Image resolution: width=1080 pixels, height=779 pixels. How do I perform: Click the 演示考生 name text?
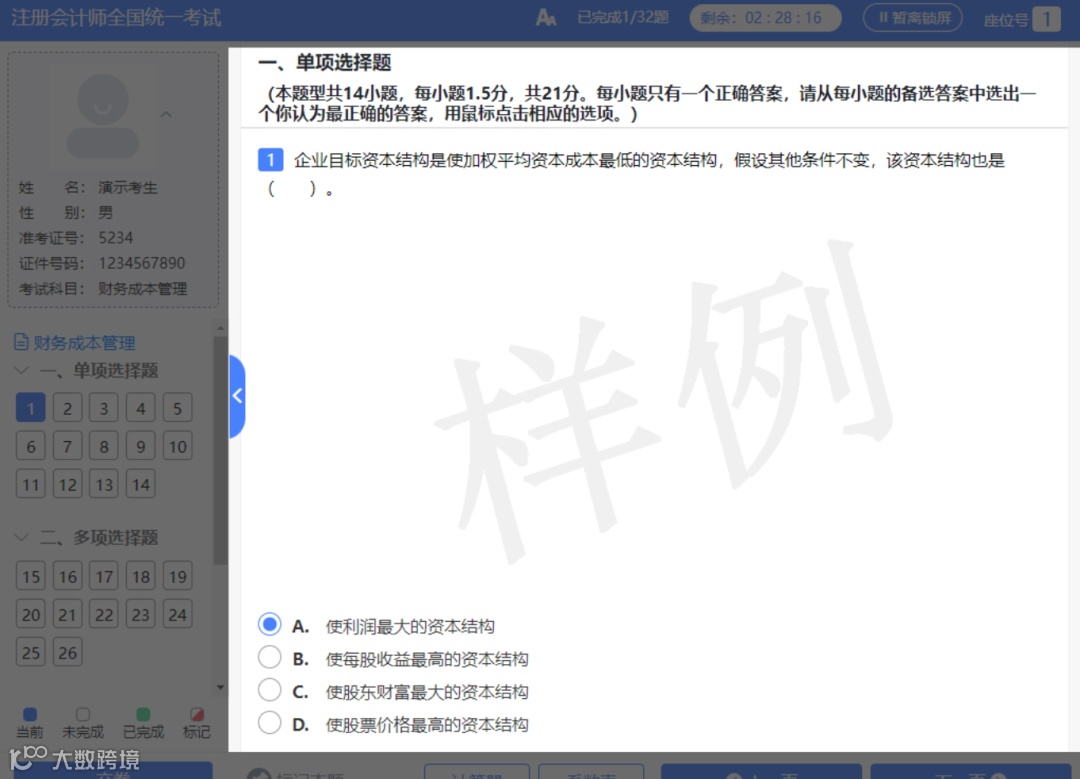[x=127, y=187]
